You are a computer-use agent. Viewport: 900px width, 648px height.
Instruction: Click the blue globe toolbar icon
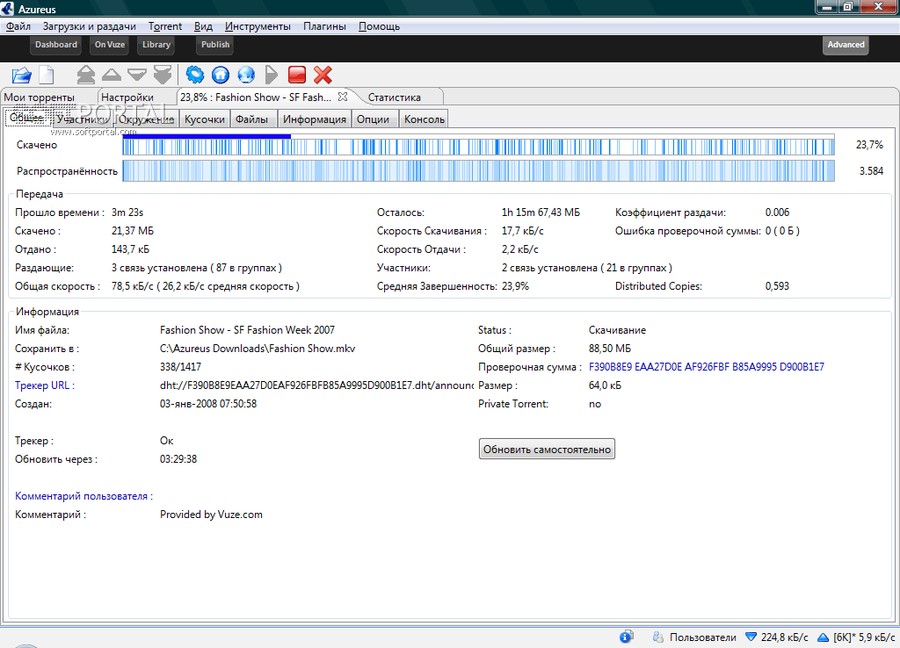point(246,75)
